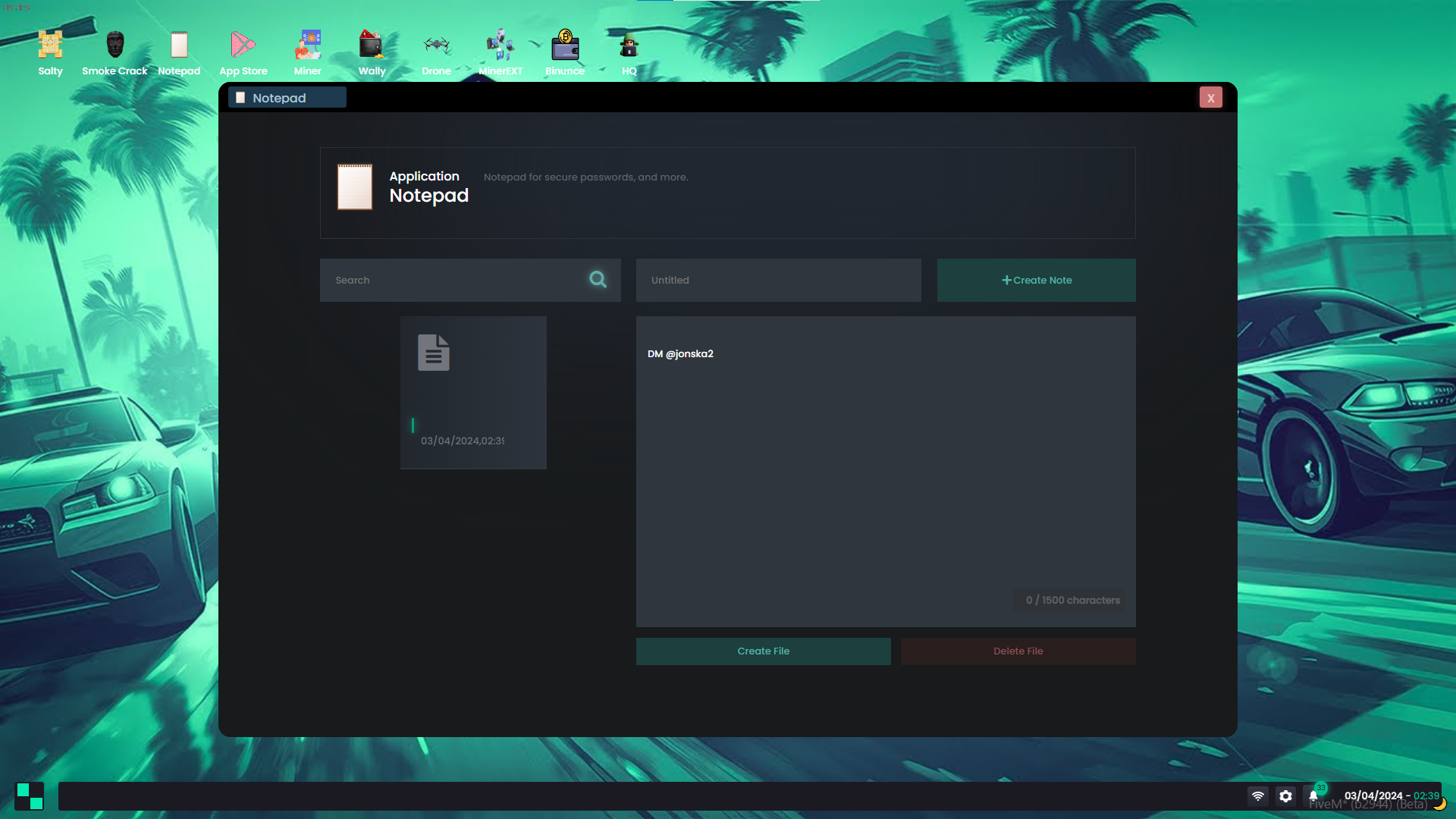Image resolution: width=1456 pixels, height=819 pixels.
Task: Click in the note text area
Action: click(x=886, y=472)
